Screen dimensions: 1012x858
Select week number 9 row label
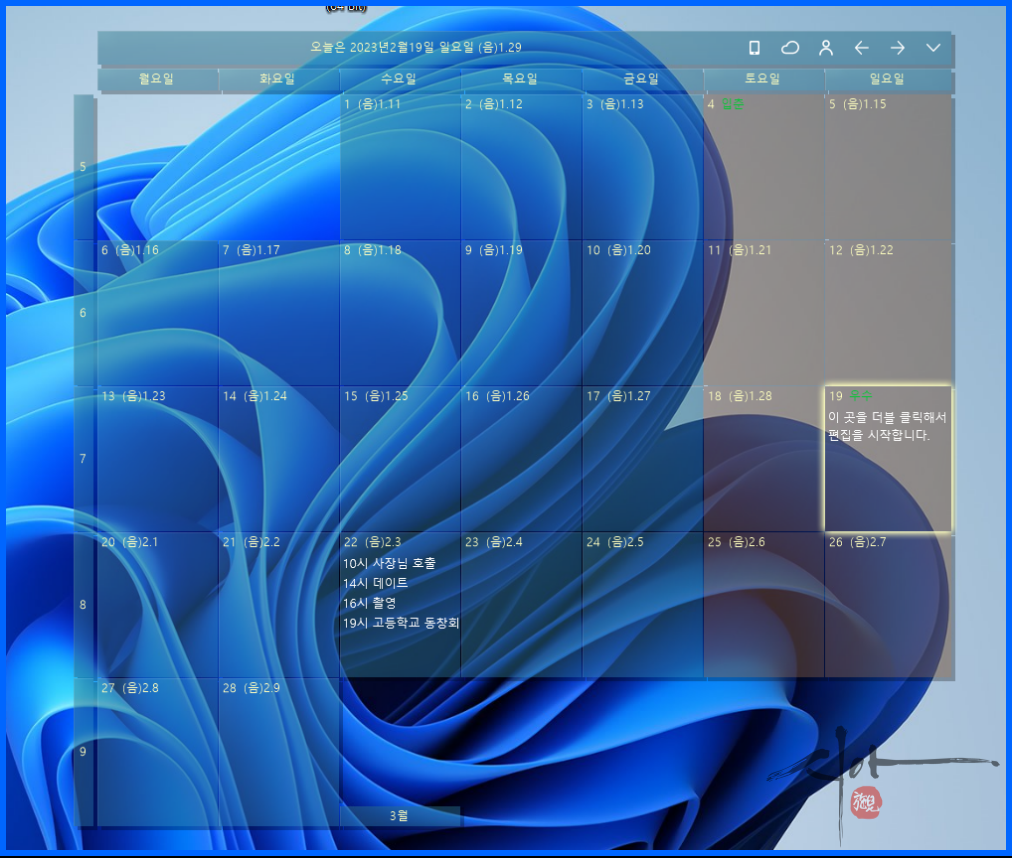pyautogui.click(x=83, y=751)
